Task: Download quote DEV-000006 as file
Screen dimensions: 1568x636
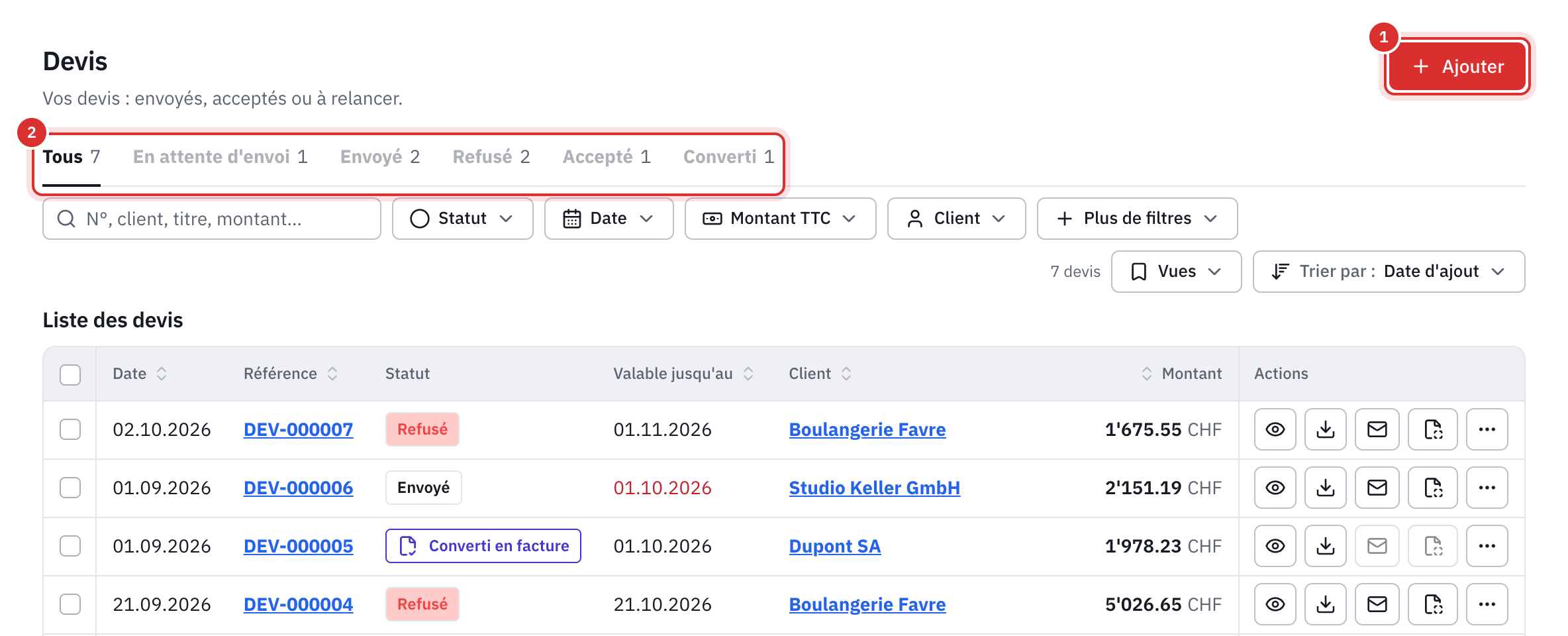Action: coord(1325,488)
